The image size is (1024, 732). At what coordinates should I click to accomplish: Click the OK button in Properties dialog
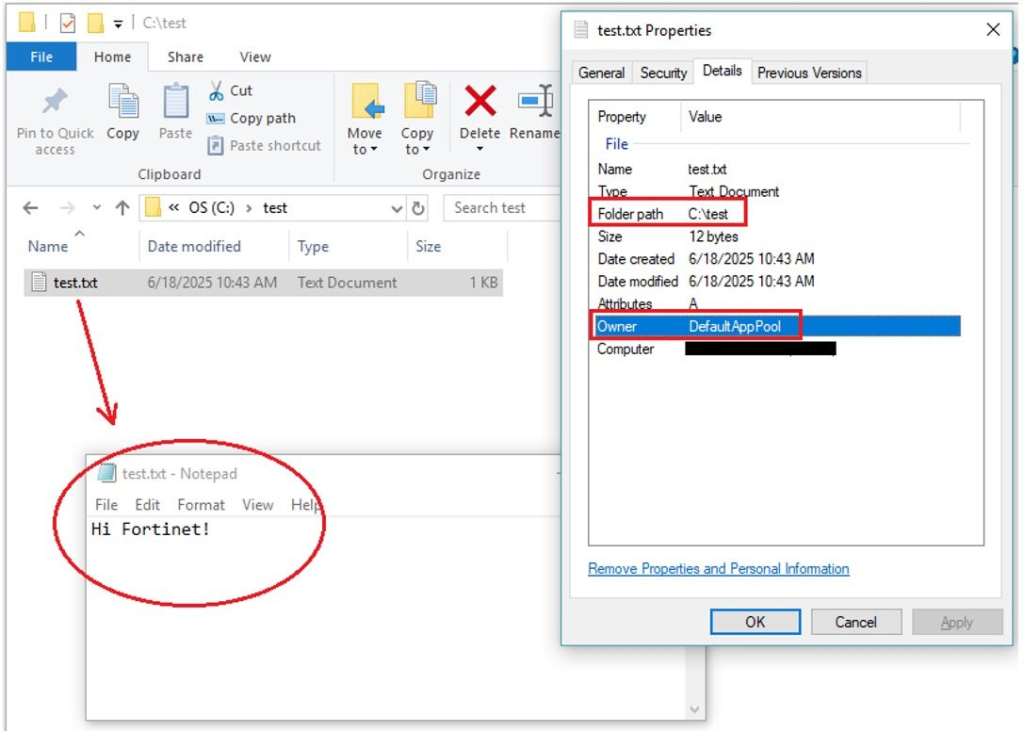755,622
